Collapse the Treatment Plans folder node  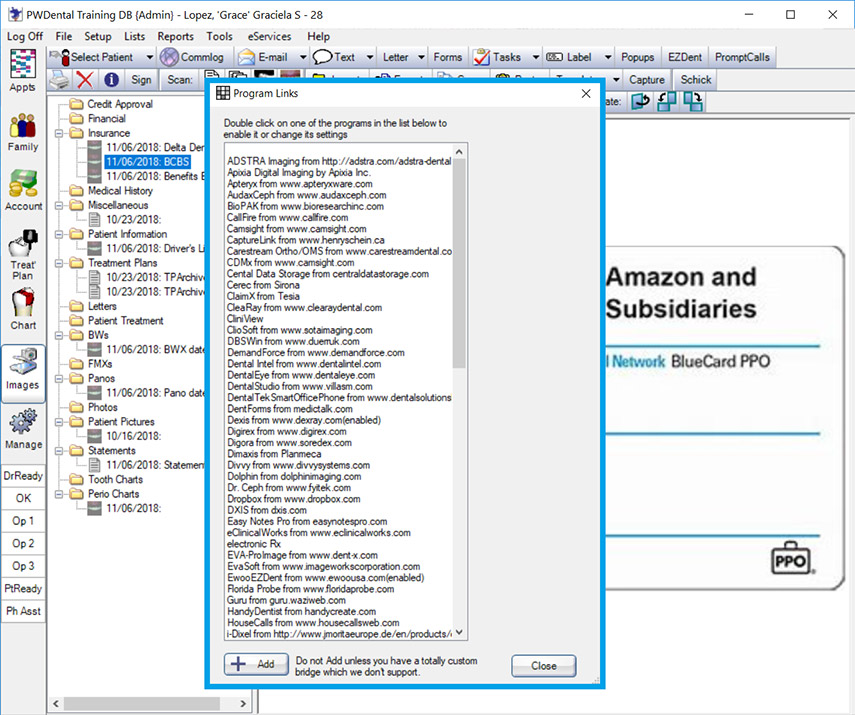point(59,263)
